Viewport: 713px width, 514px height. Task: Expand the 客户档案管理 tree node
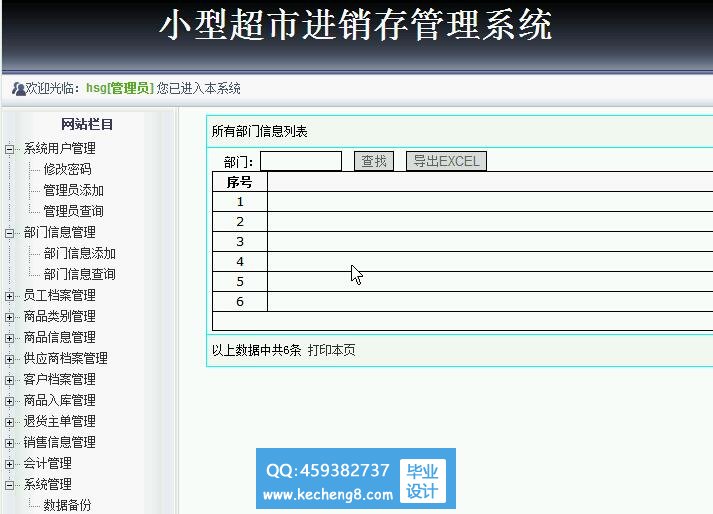click(x=9, y=380)
